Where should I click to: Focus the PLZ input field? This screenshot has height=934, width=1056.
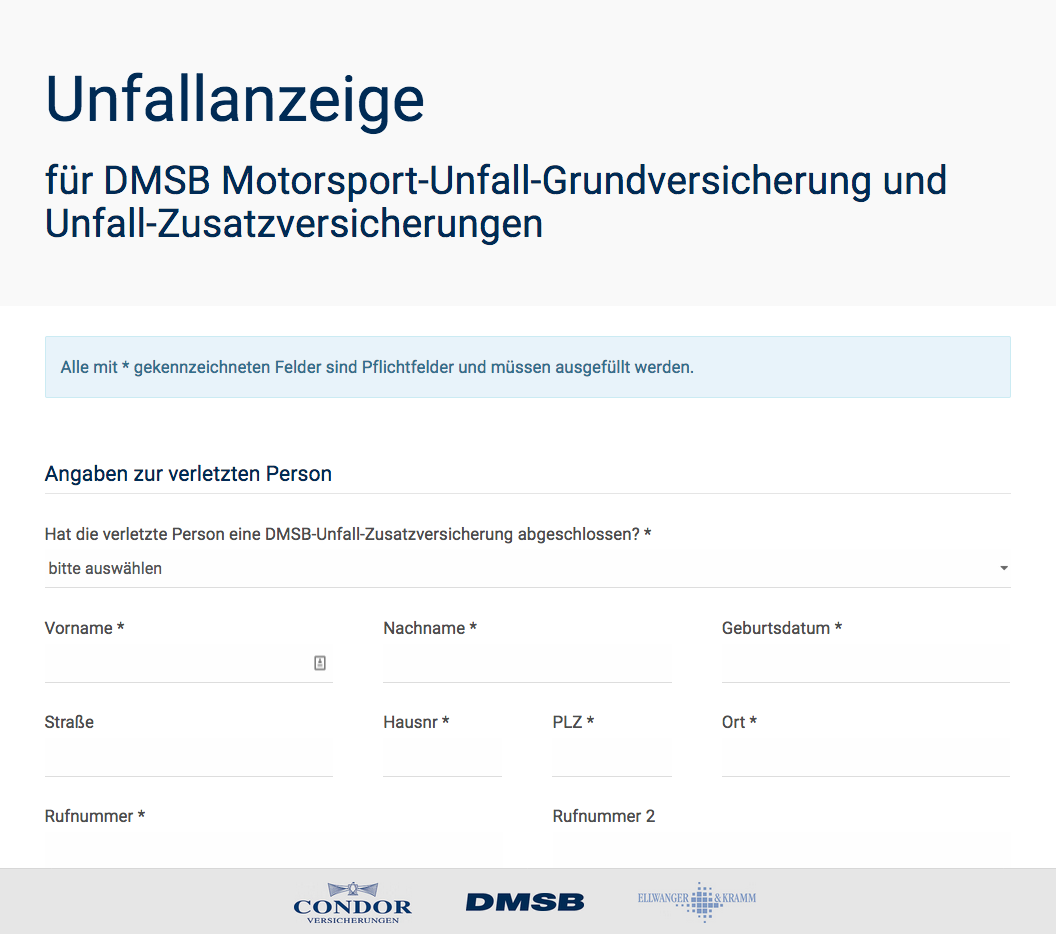tap(612, 758)
